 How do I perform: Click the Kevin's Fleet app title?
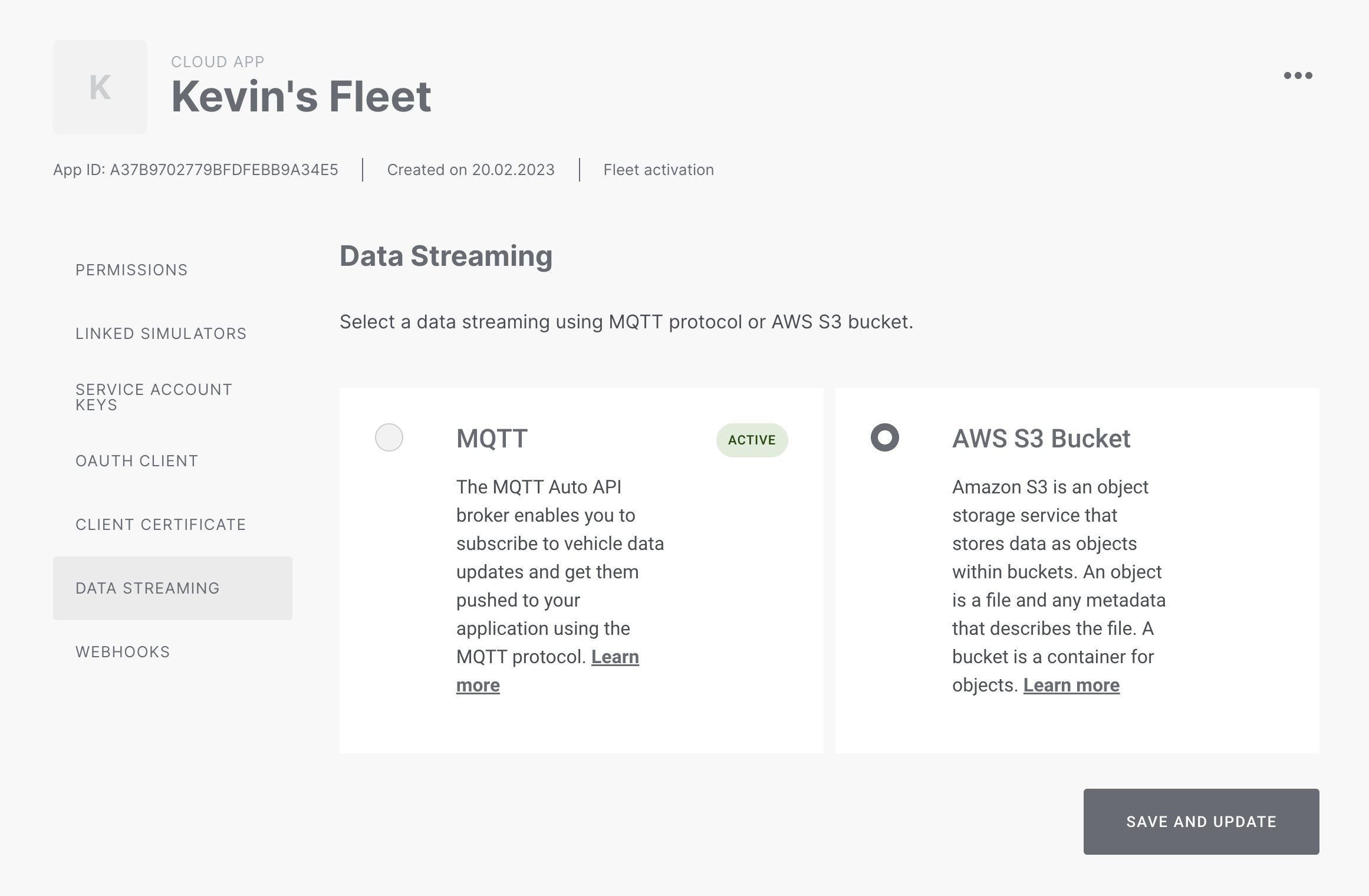pos(301,97)
